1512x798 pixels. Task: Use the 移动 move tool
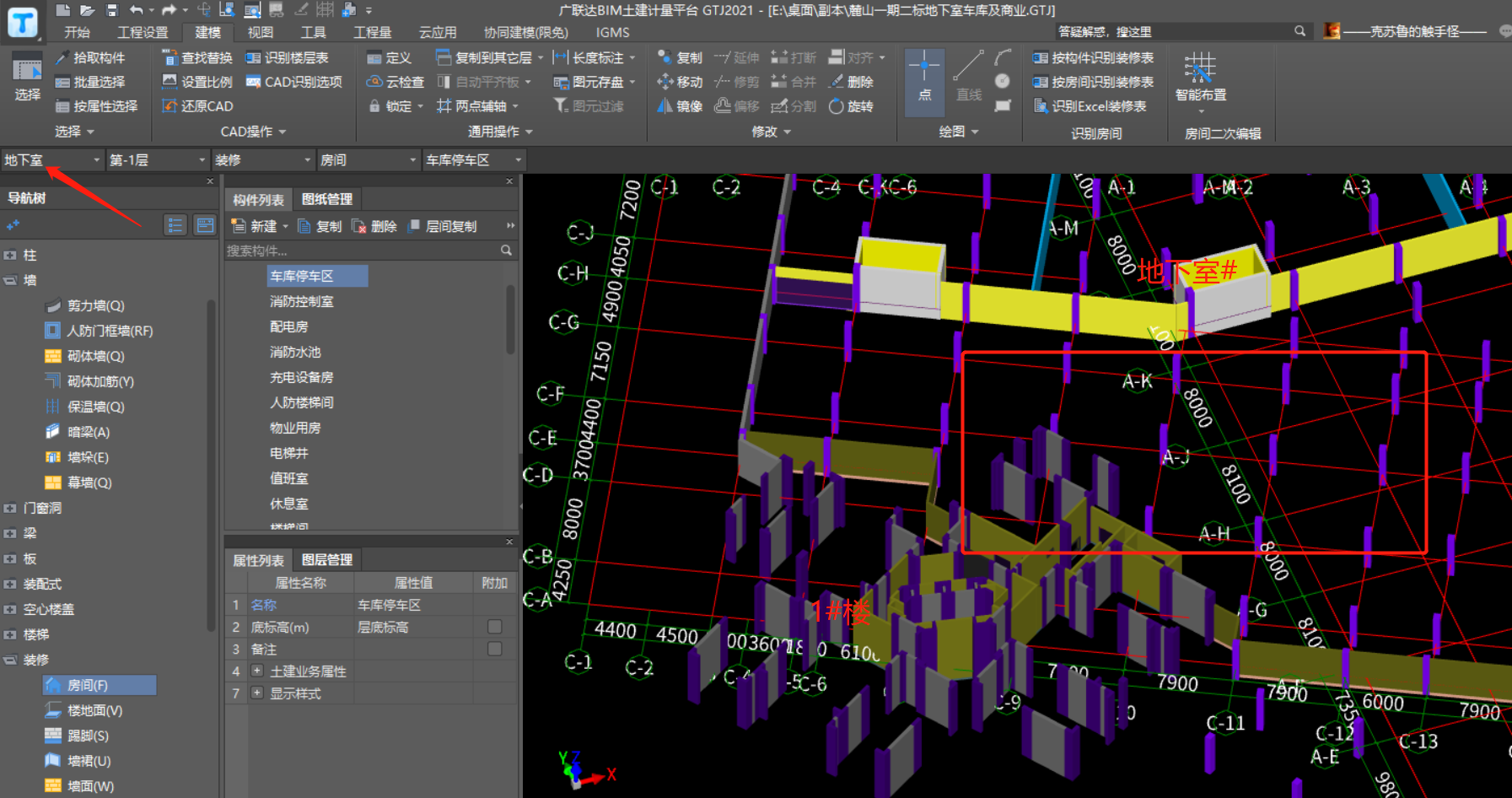(680, 82)
